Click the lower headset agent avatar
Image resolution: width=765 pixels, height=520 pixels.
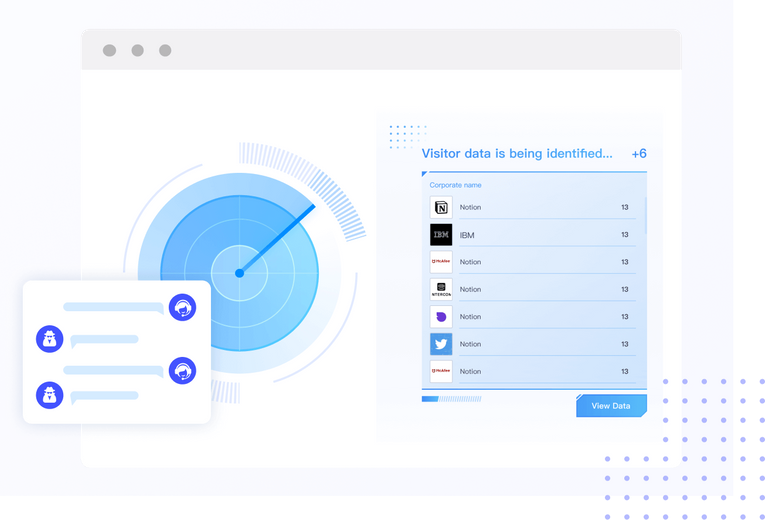182,371
